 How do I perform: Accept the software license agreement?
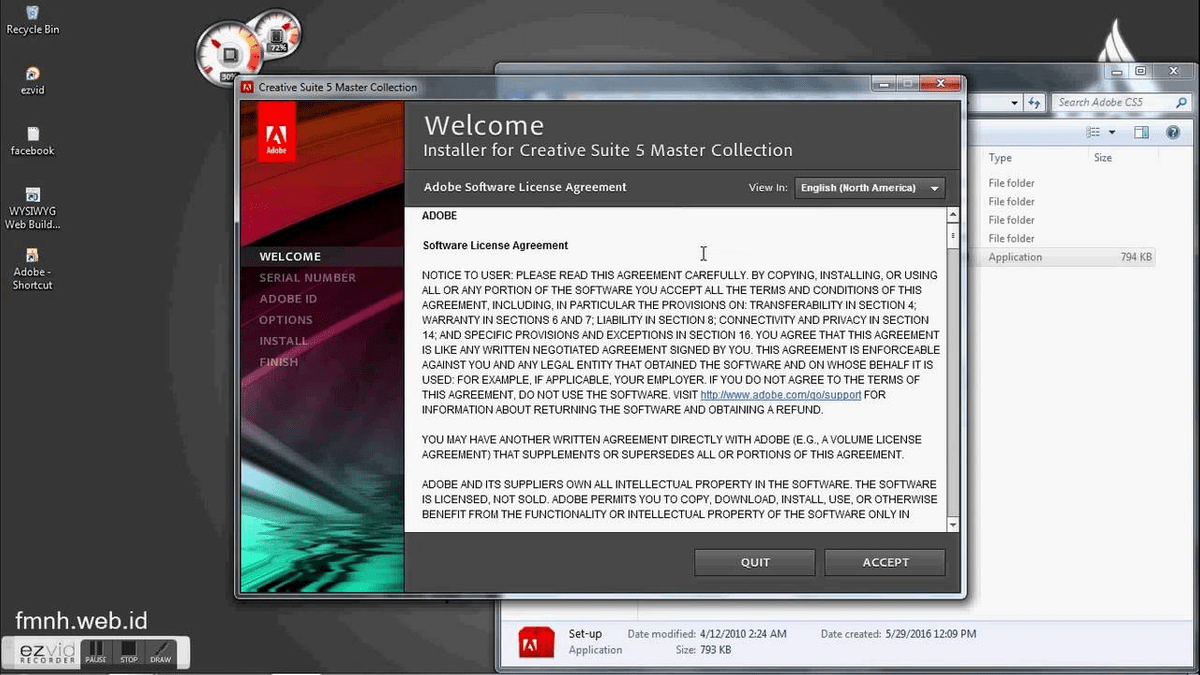(884, 561)
